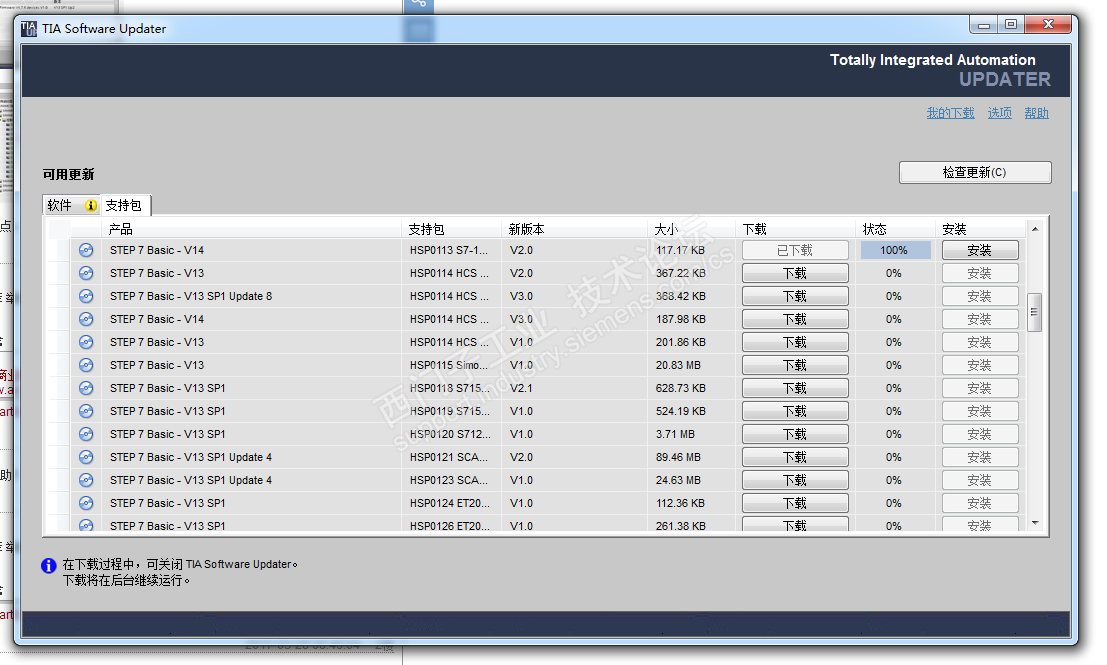Select the 89.46 MB size cell
Viewport: 1107px width, 665px height.
click(x=678, y=457)
